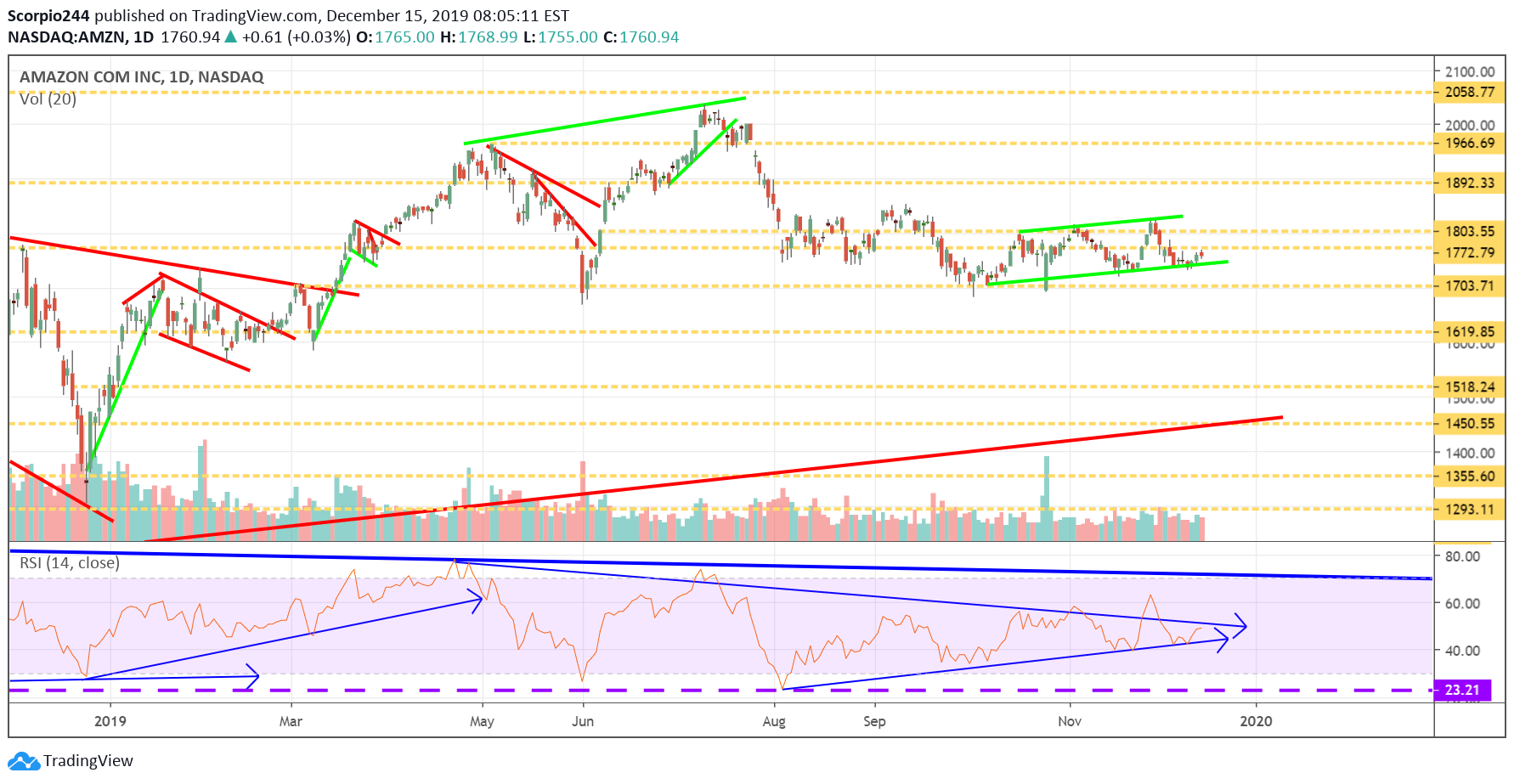
Task: Click the 1619.85 price level label
Action: (1470, 332)
